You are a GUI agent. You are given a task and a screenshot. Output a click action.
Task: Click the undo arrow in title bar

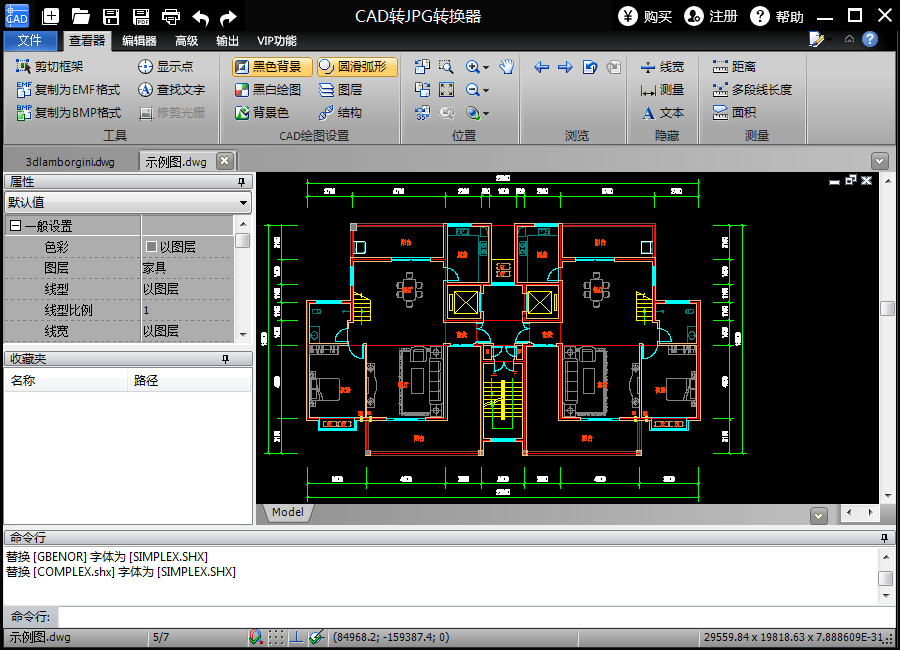pyautogui.click(x=200, y=16)
